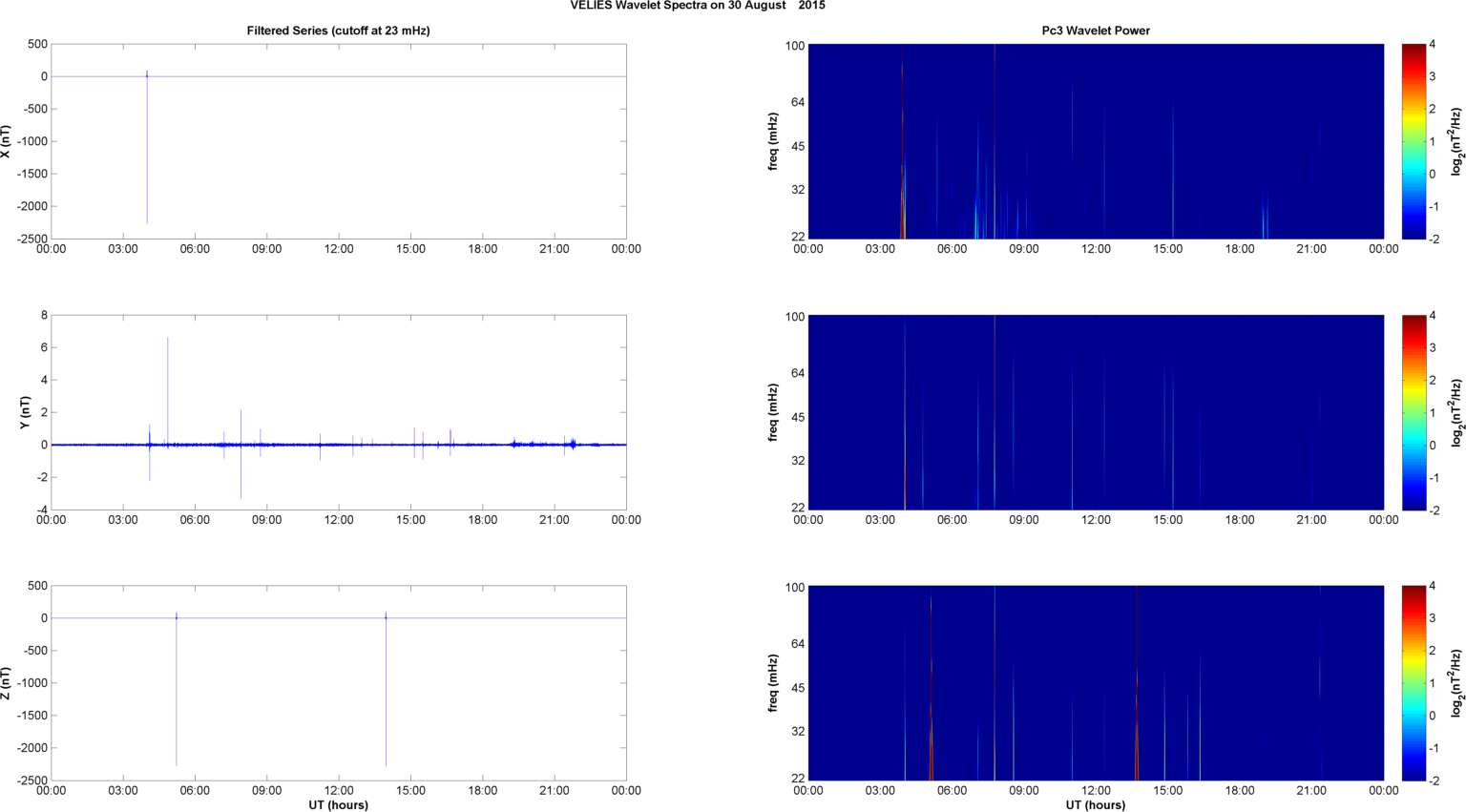Click the '45' frequency tick of the middle wavelet plot
1466x812 pixels.
click(798, 417)
